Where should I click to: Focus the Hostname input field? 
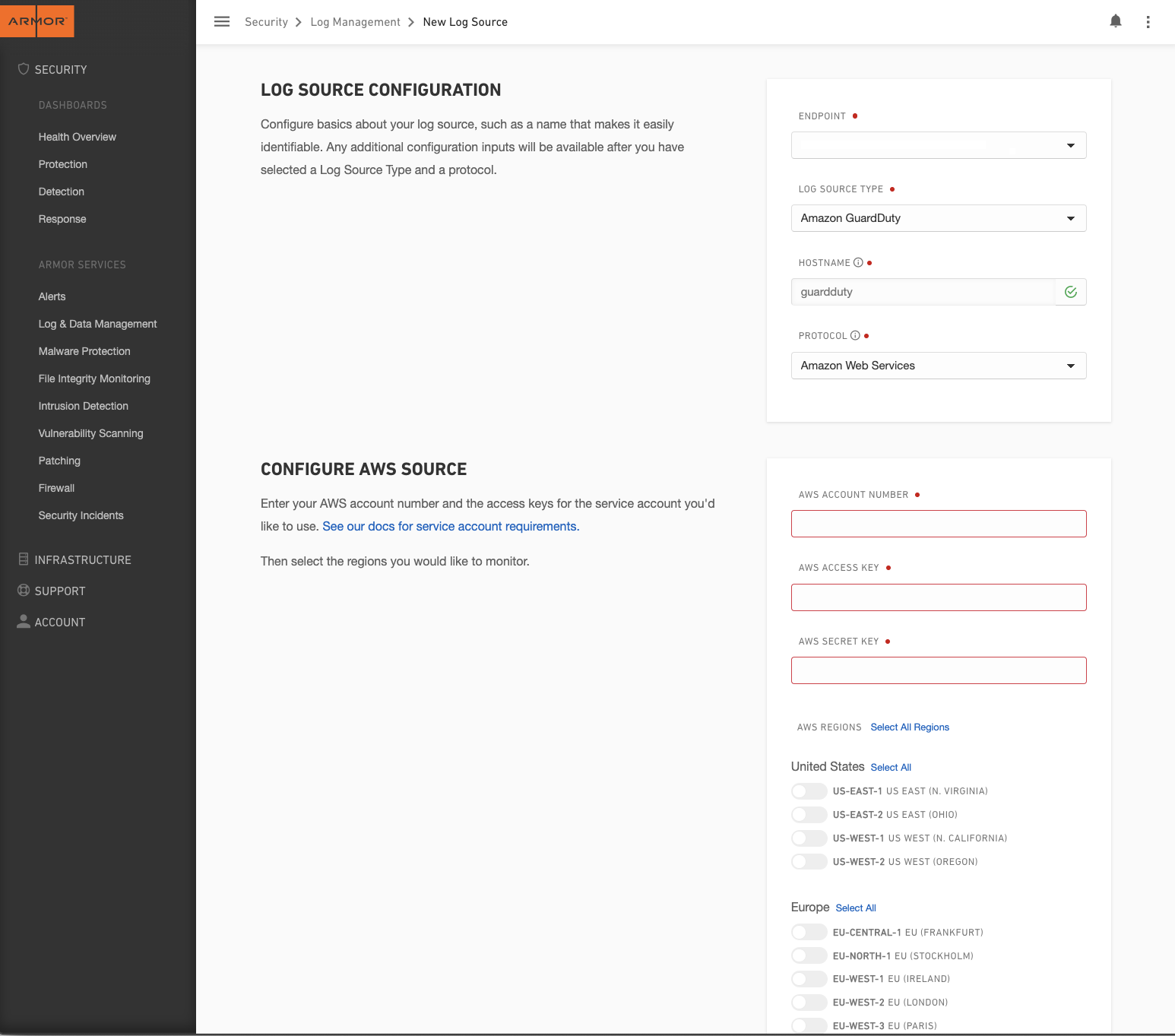coord(923,292)
